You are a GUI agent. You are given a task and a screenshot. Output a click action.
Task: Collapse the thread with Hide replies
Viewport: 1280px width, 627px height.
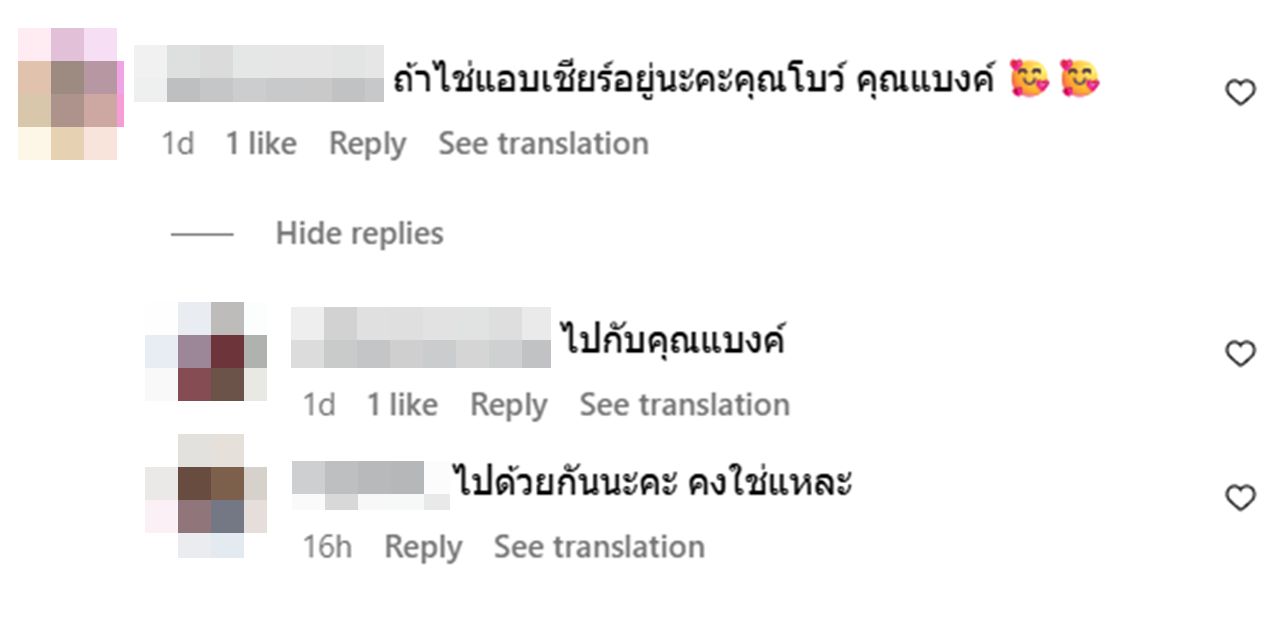[359, 234]
